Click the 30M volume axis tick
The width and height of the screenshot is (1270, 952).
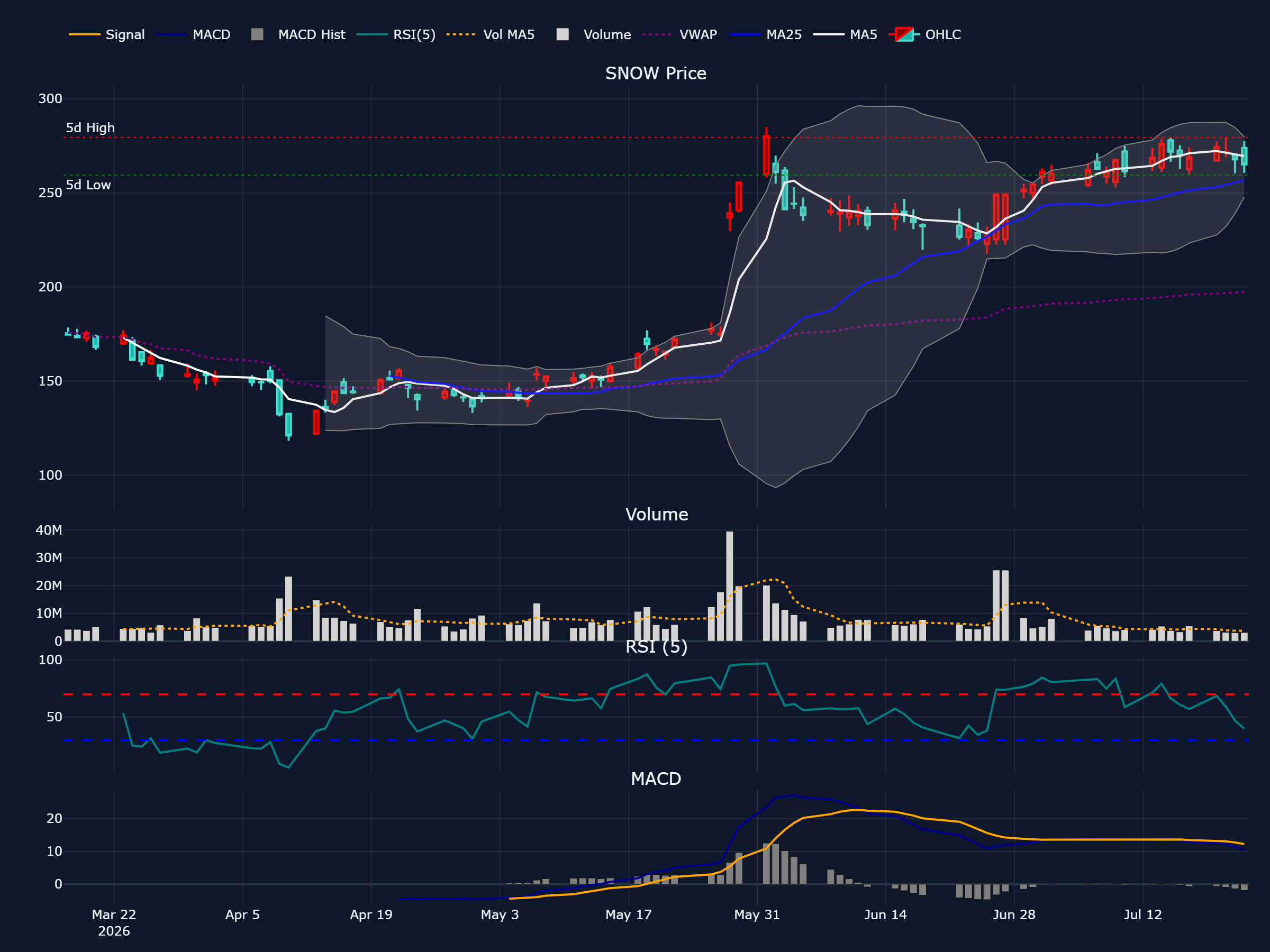49,558
